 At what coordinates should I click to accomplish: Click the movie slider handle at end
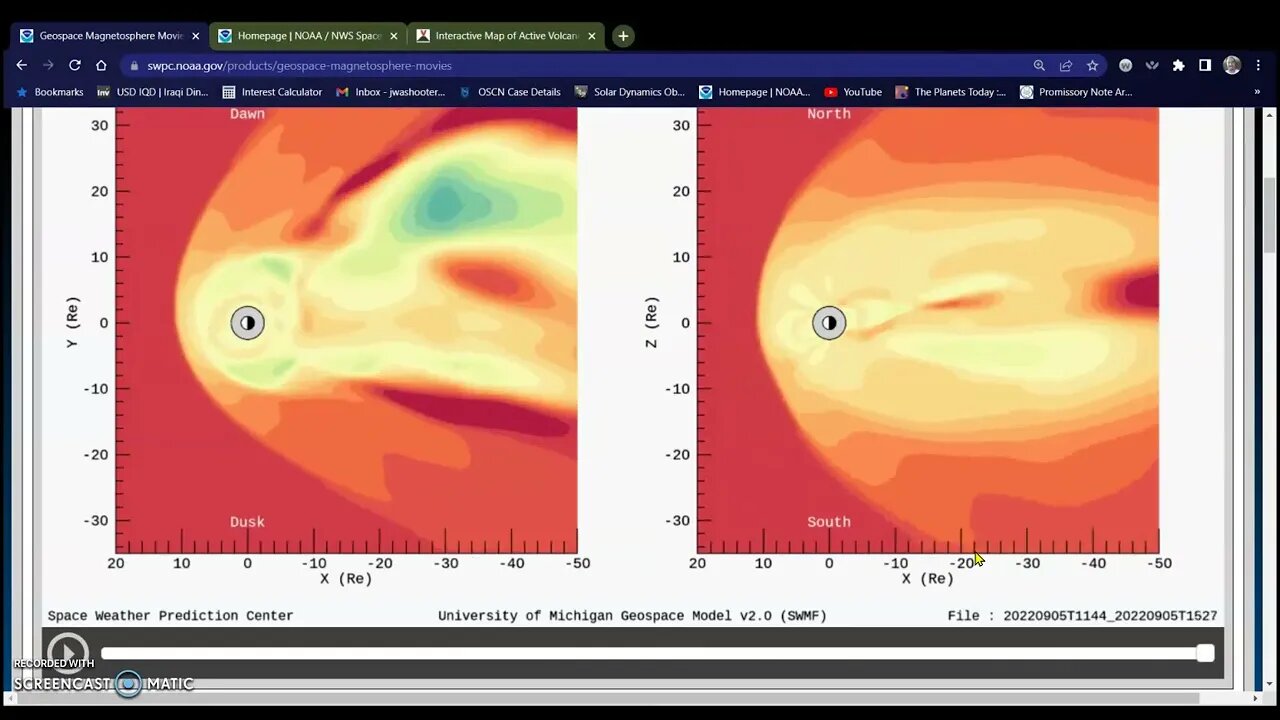(1206, 653)
